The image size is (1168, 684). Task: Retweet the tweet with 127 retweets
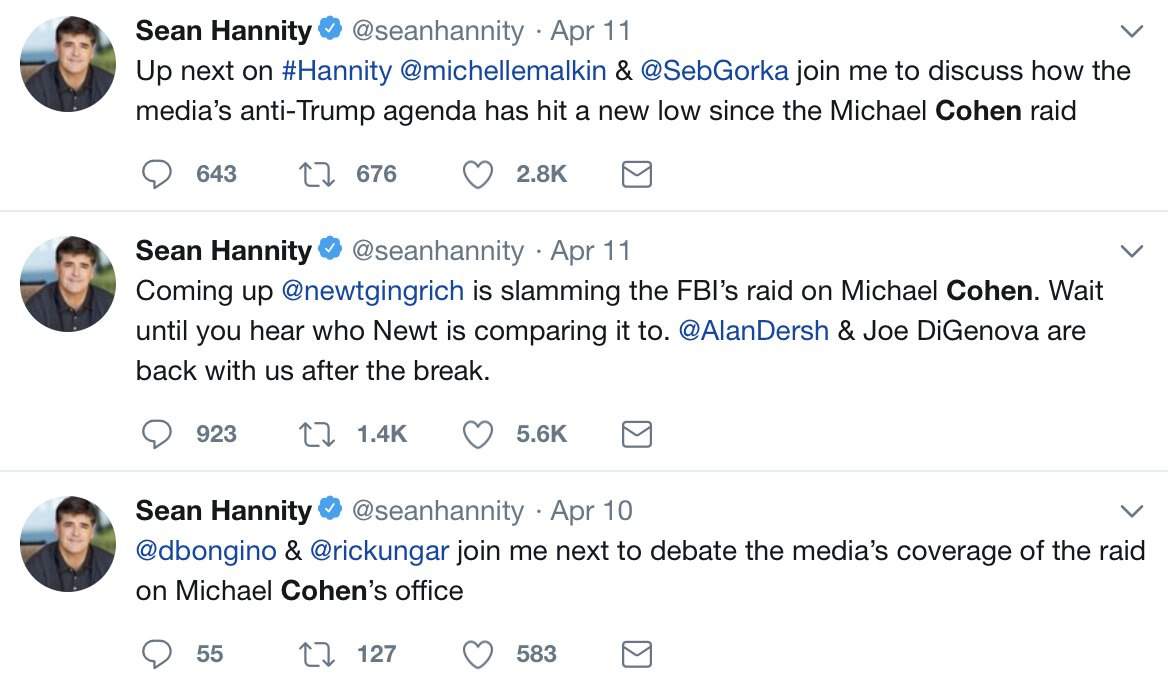click(318, 654)
